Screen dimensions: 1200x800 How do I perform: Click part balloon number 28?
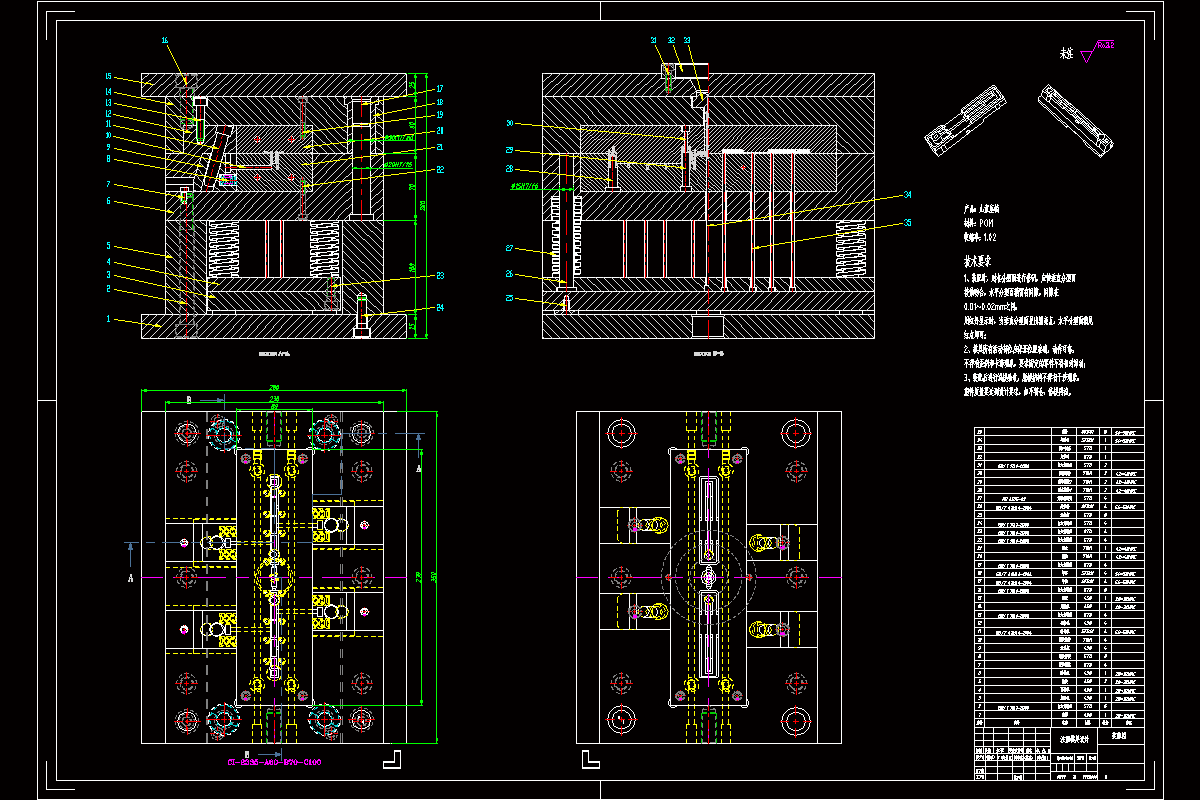(509, 168)
